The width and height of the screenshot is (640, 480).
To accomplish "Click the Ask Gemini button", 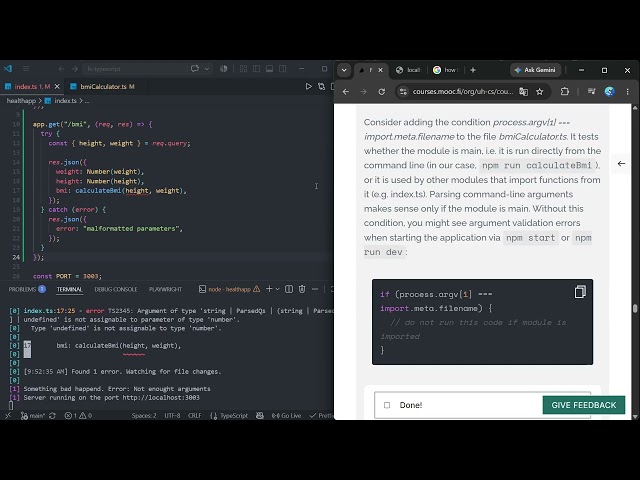I will [535, 70].
